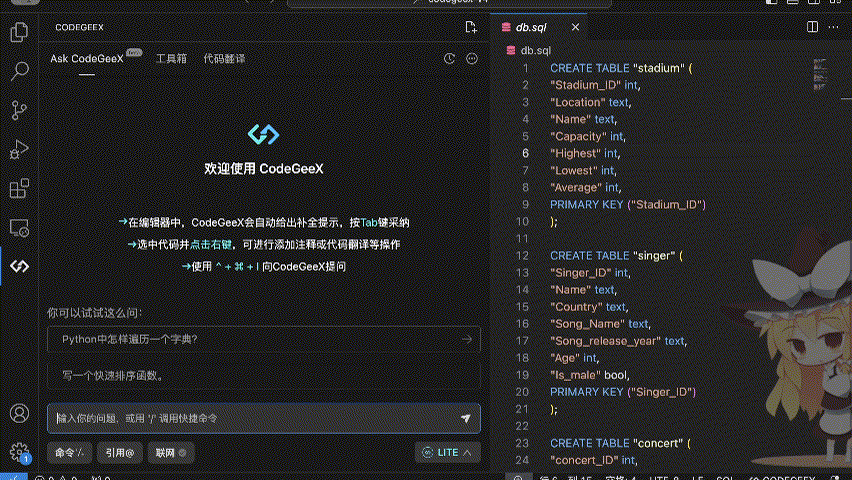Place cursor on PRIMARY KEY ("Stadium_ID") line
852x480 pixels.
pyautogui.click(x=628, y=204)
